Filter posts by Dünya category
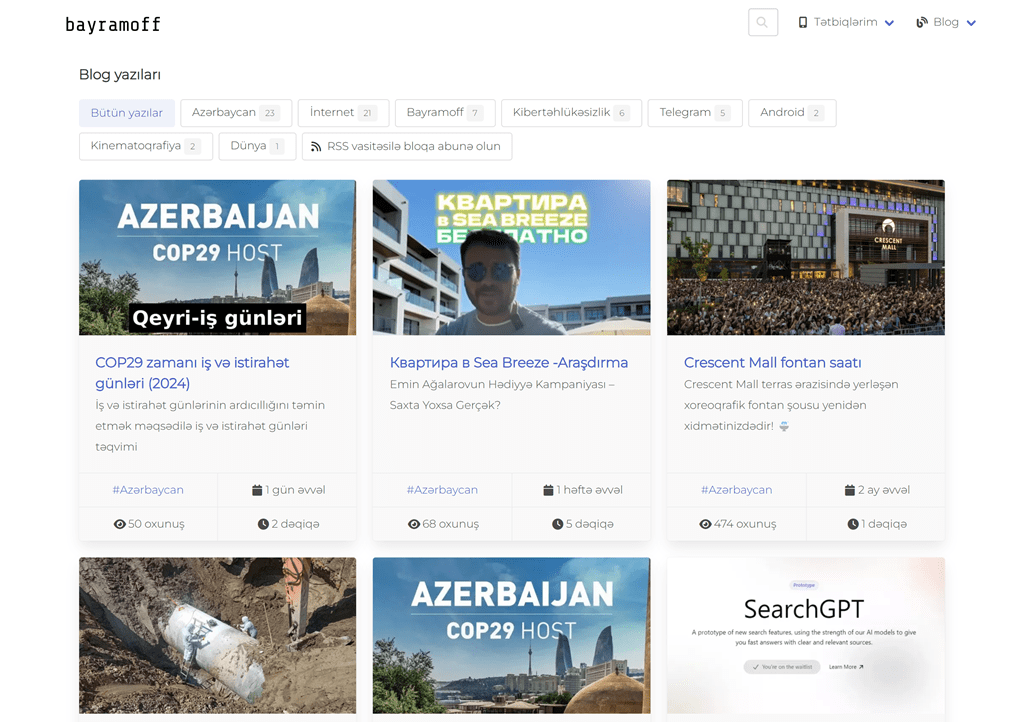Screen dimensions: 1024x722 point(257,146)
